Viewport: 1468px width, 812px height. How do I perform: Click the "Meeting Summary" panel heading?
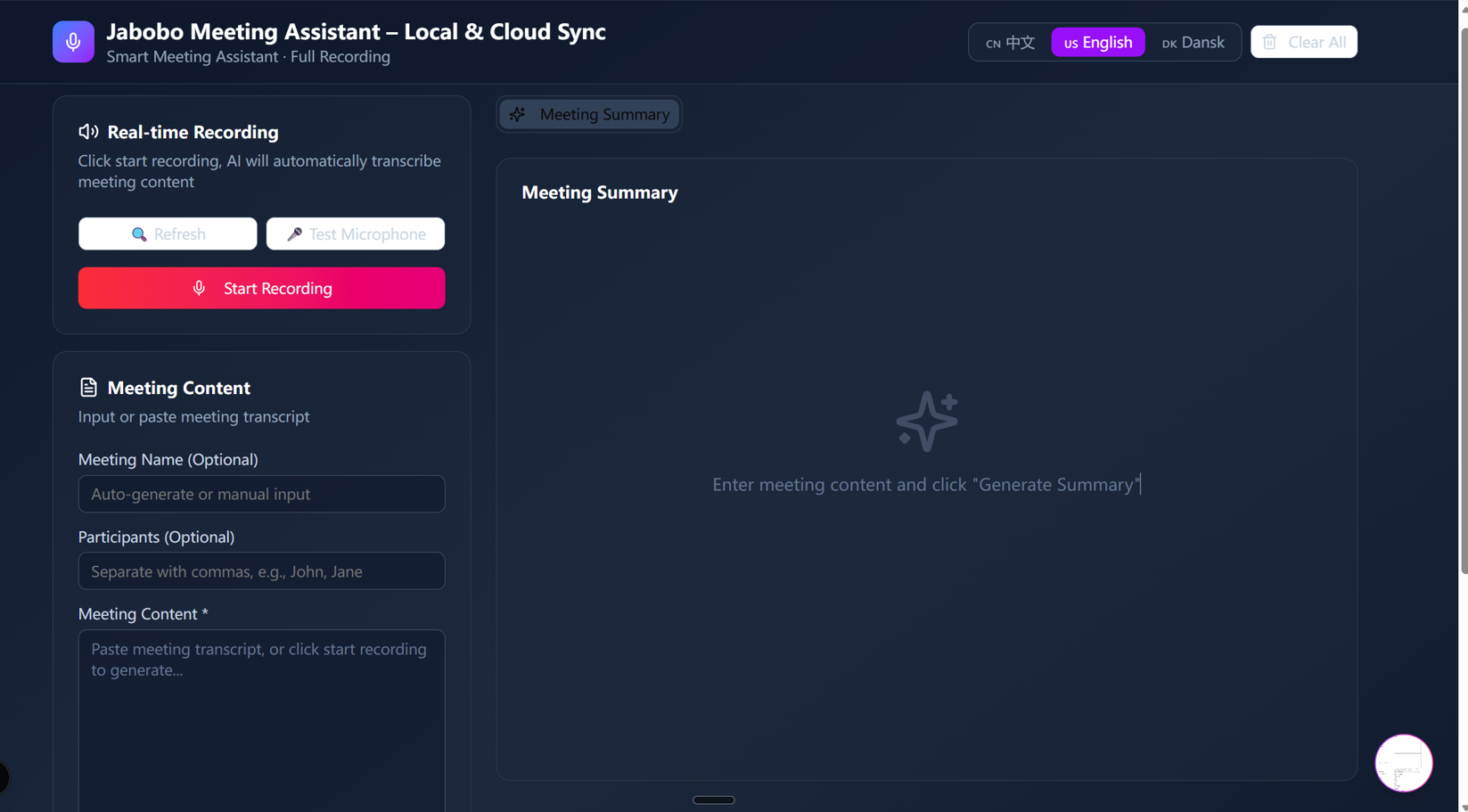[x=600, y=193]
